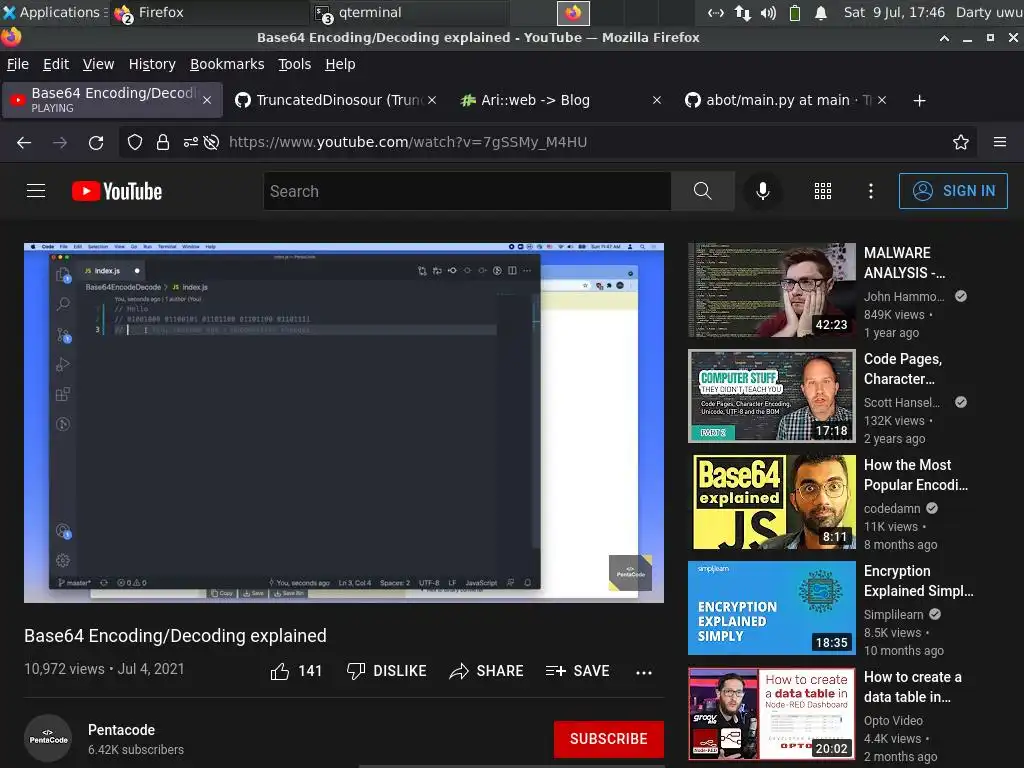Click inside the YouTube Search field

467,191
